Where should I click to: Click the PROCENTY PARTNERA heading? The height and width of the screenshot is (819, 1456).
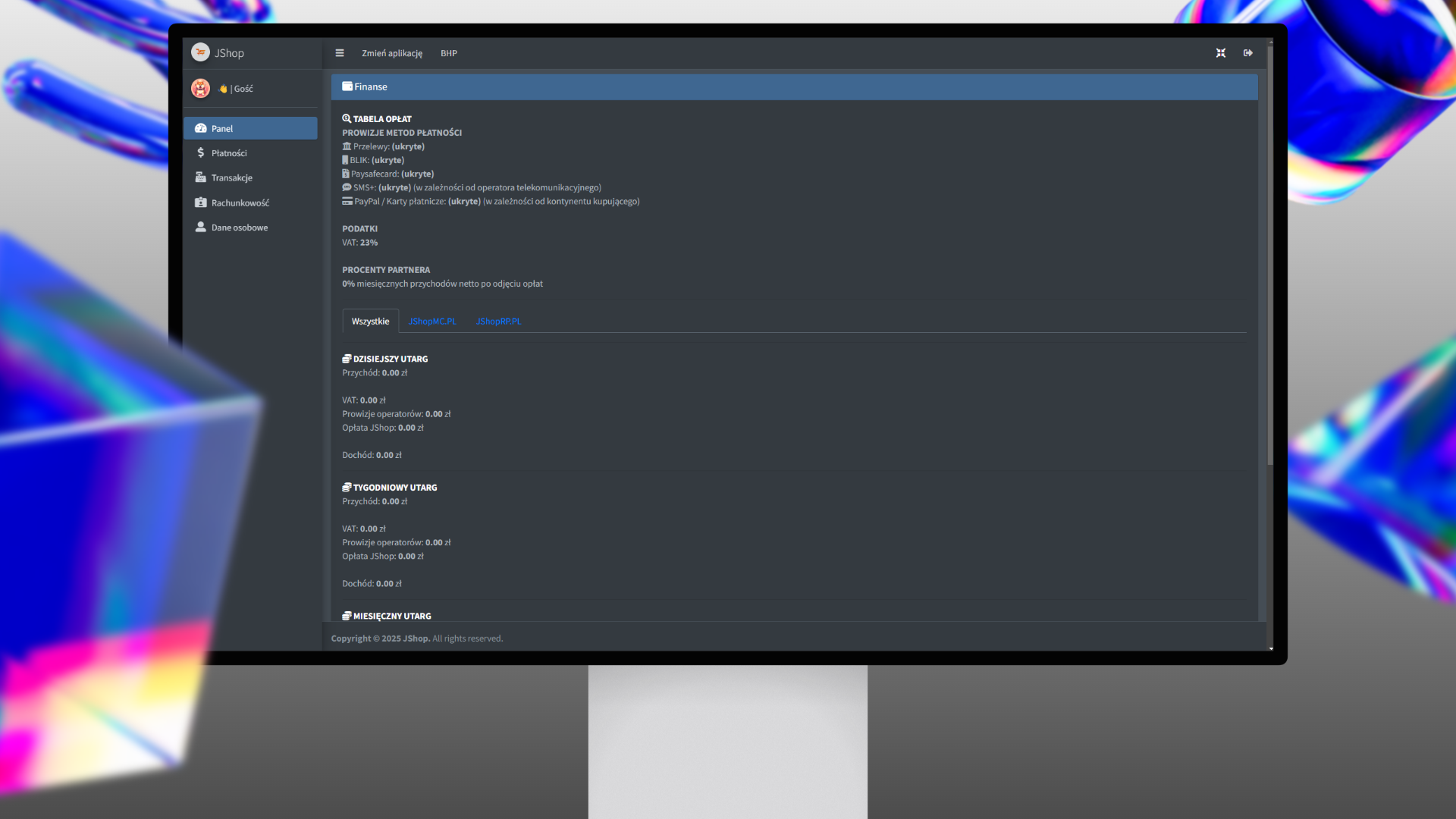(386, 270)
